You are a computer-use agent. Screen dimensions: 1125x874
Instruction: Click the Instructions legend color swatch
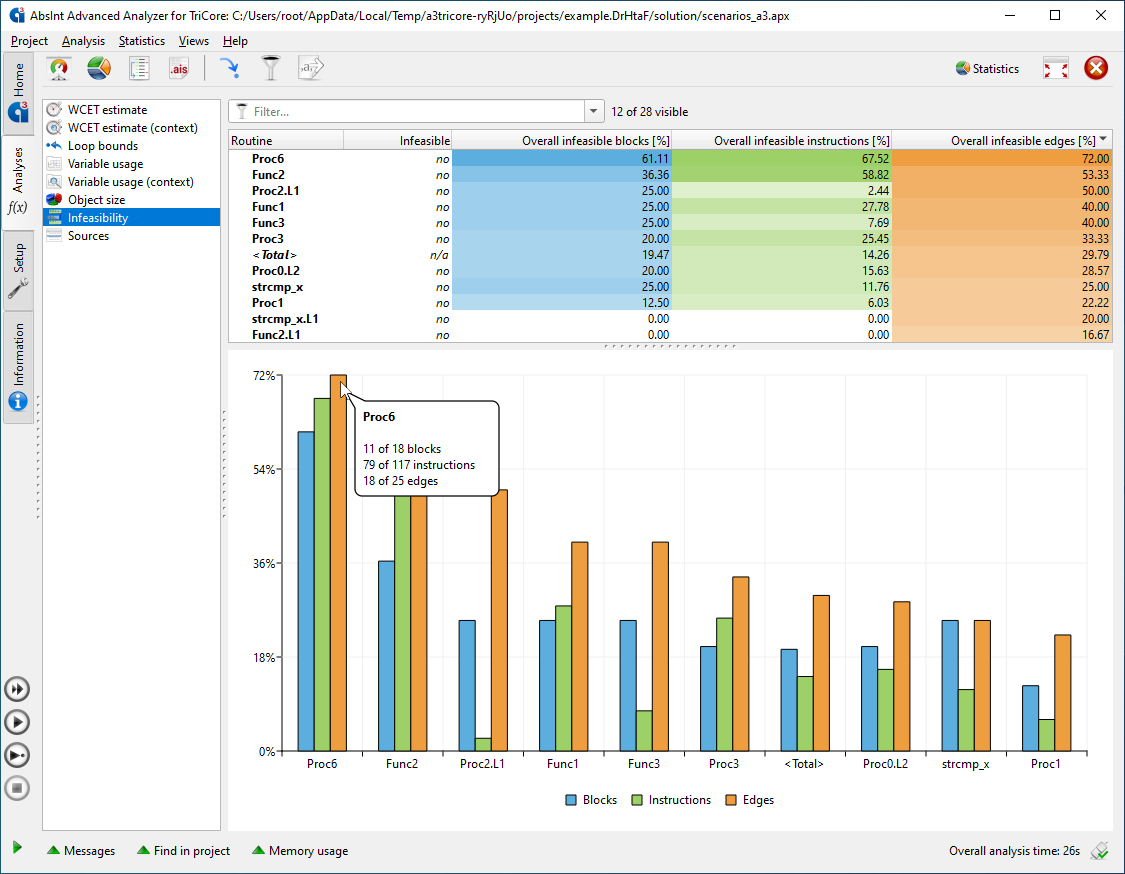637,800
